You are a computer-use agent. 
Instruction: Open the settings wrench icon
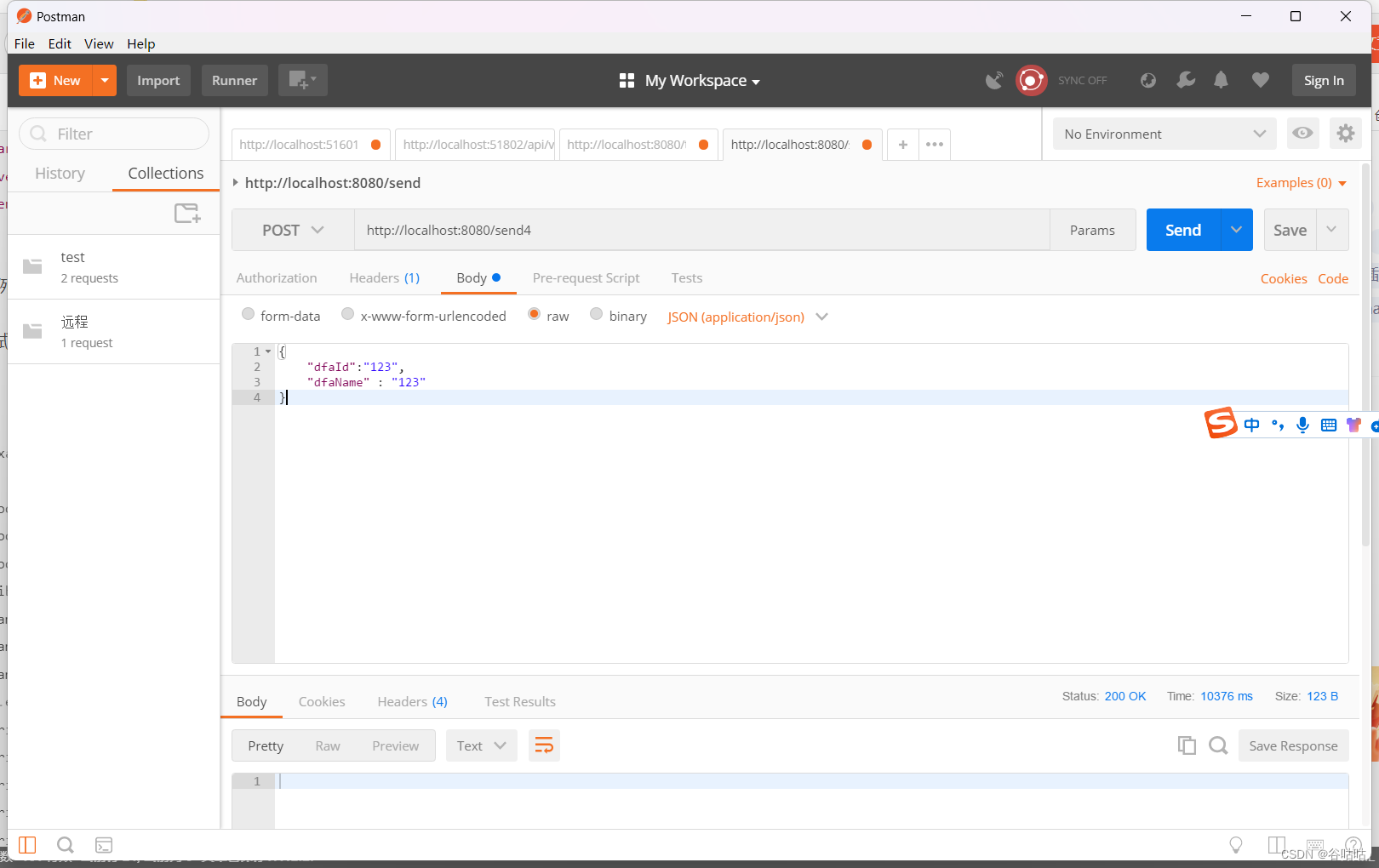[1186, 80]
